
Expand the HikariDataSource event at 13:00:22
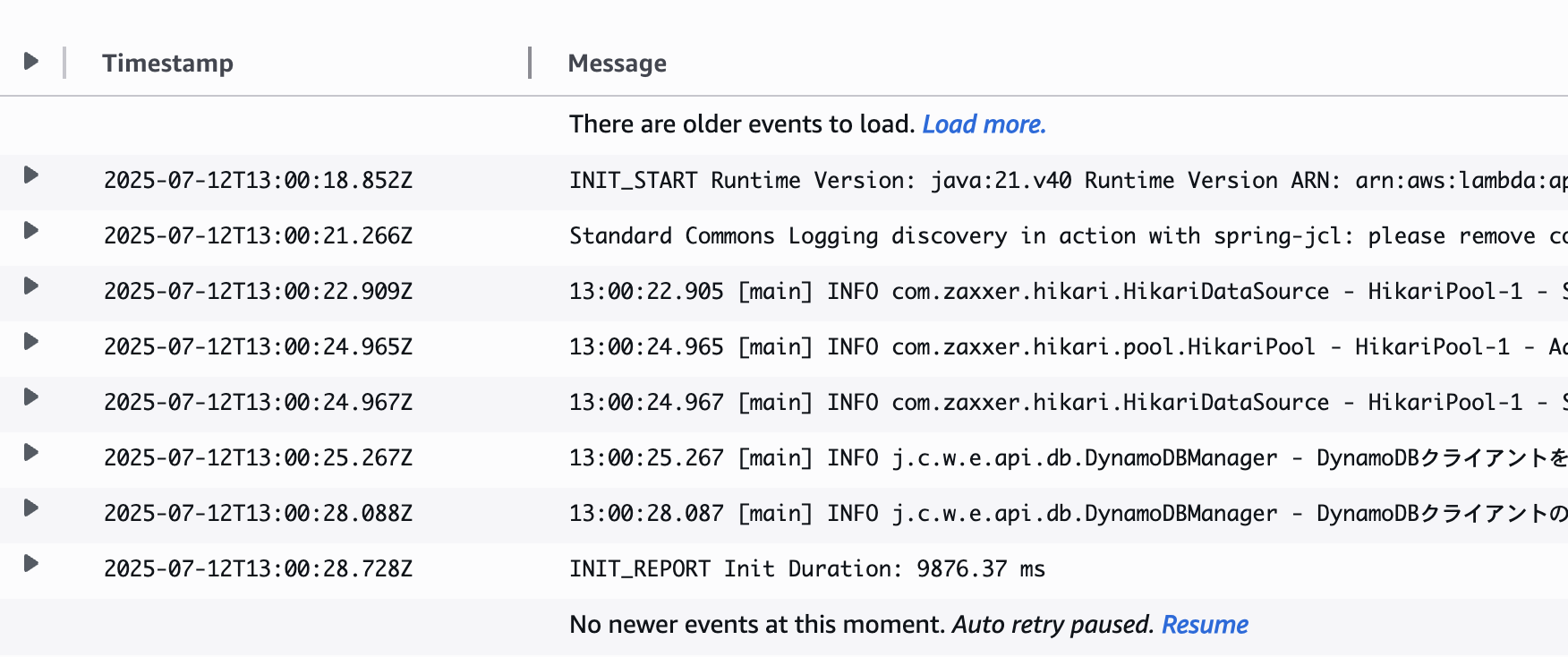point(31,286)
